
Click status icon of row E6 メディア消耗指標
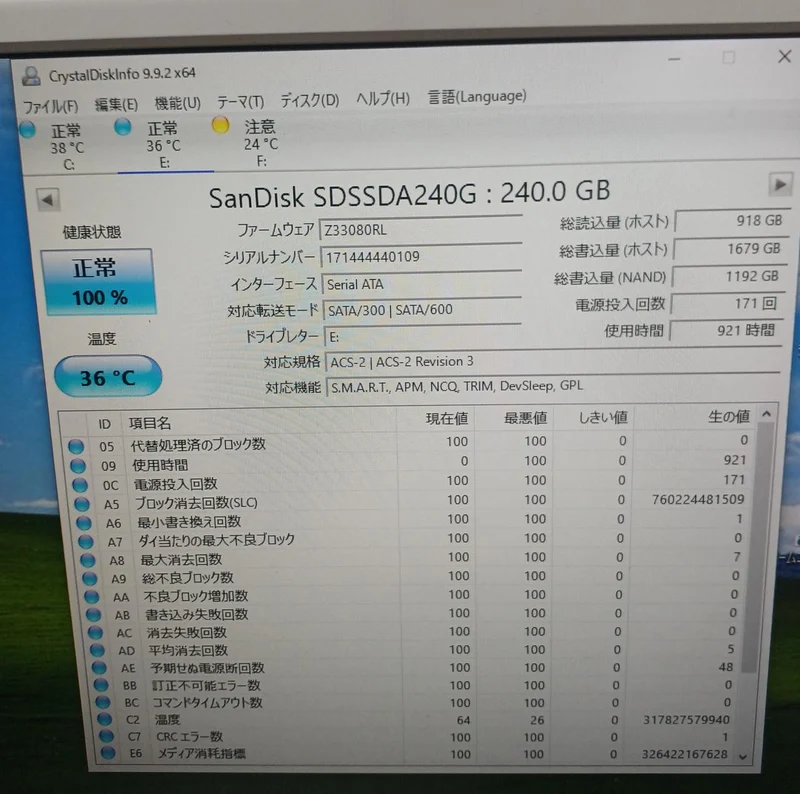pyautogui.click(x=109, y=753)
